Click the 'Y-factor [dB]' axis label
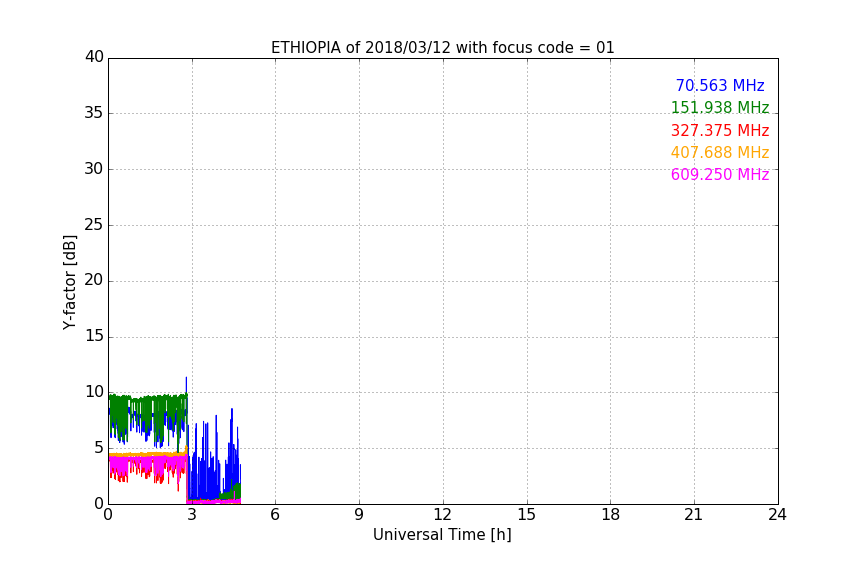This screenshot has width=864, height=576. [69, 282]
